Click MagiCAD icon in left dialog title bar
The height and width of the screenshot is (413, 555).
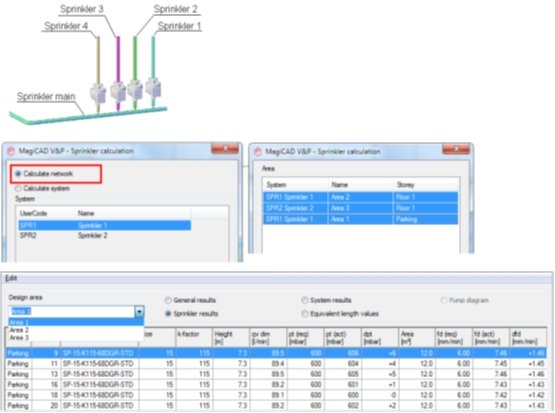point(11,151)
